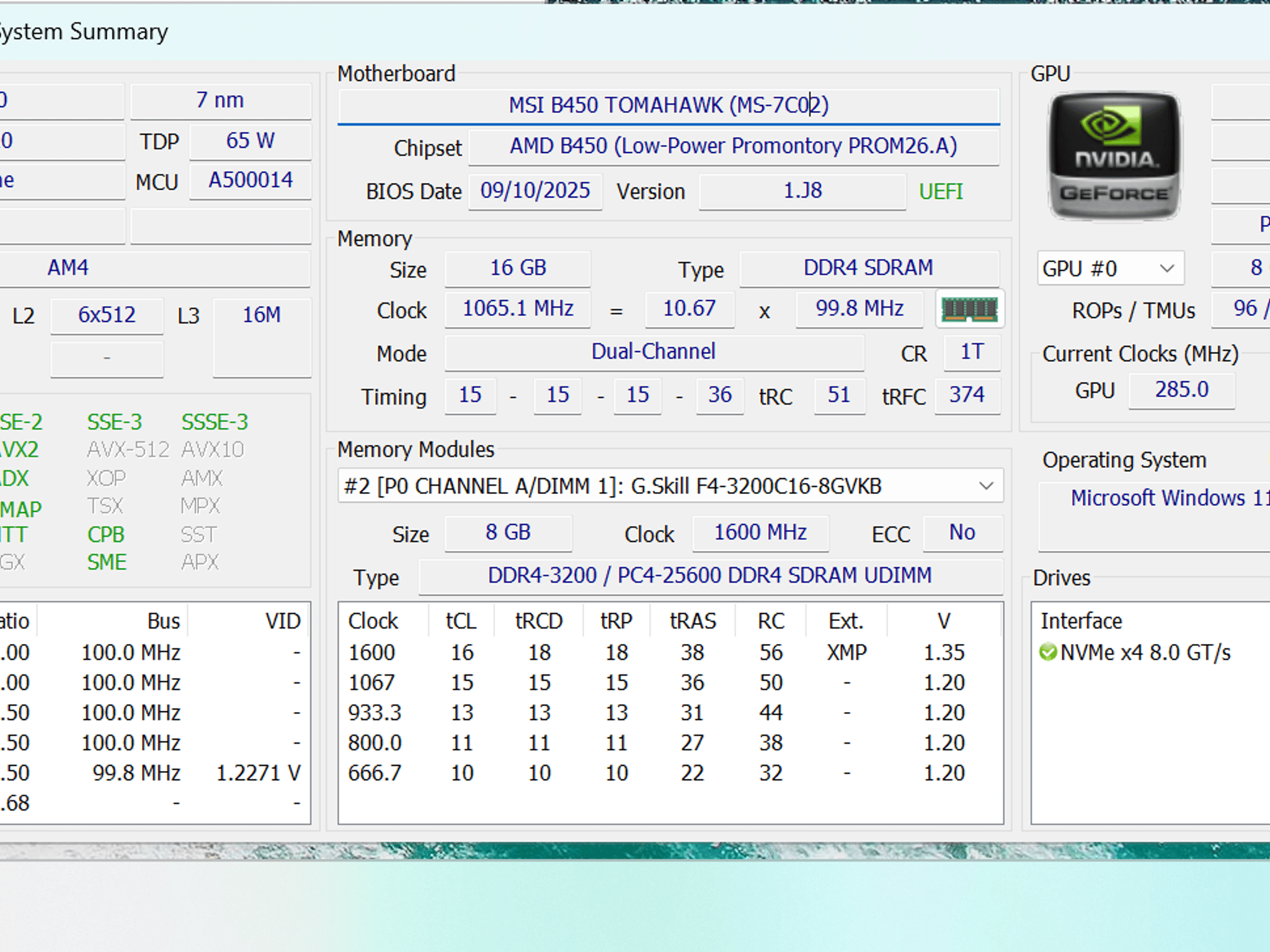The image size is (1270, 952).
Task: Open the GPU #0 selector dropdown
Action: 1111,268
